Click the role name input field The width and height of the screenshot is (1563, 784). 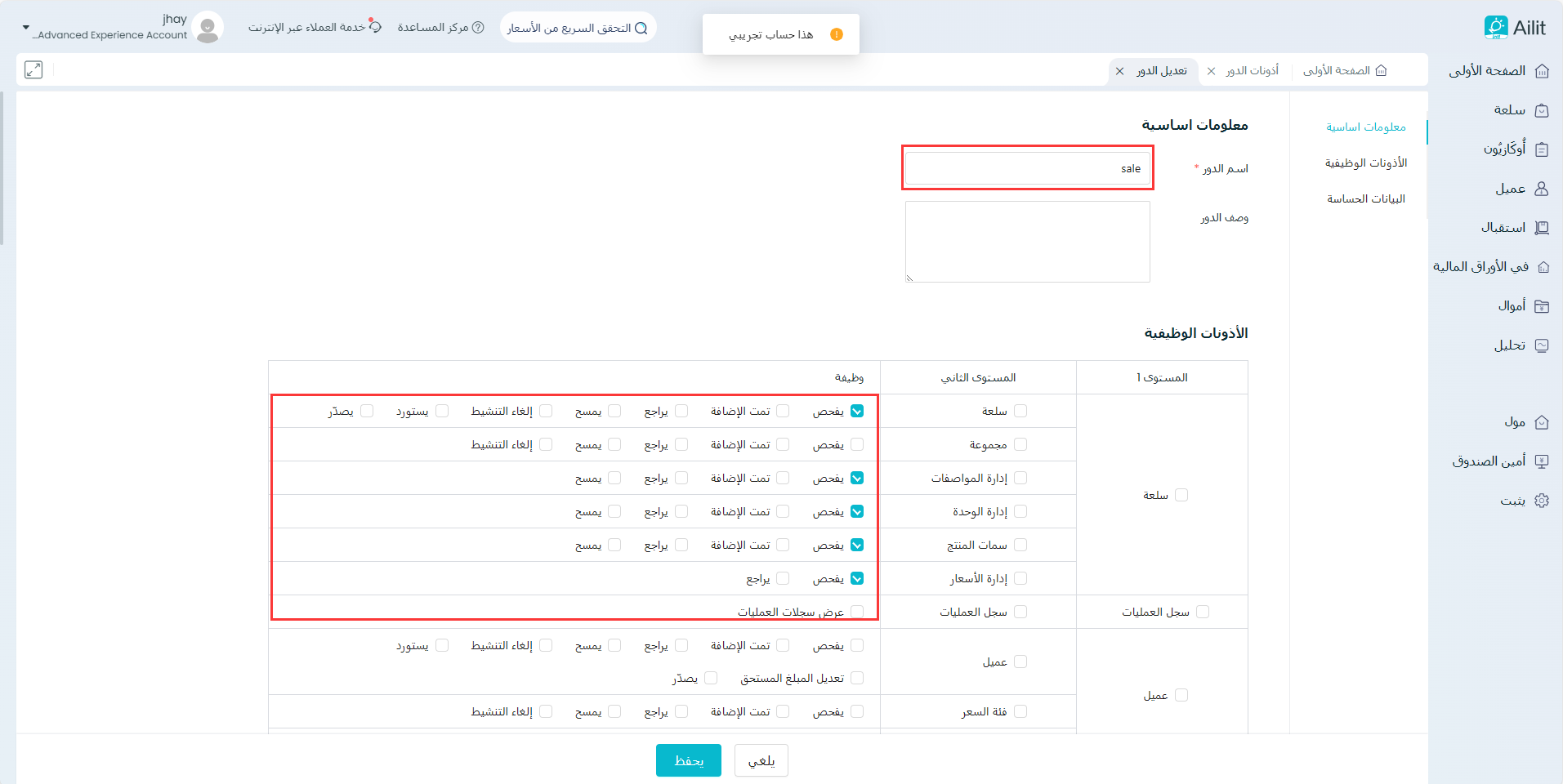click(x=1027, y=168)
